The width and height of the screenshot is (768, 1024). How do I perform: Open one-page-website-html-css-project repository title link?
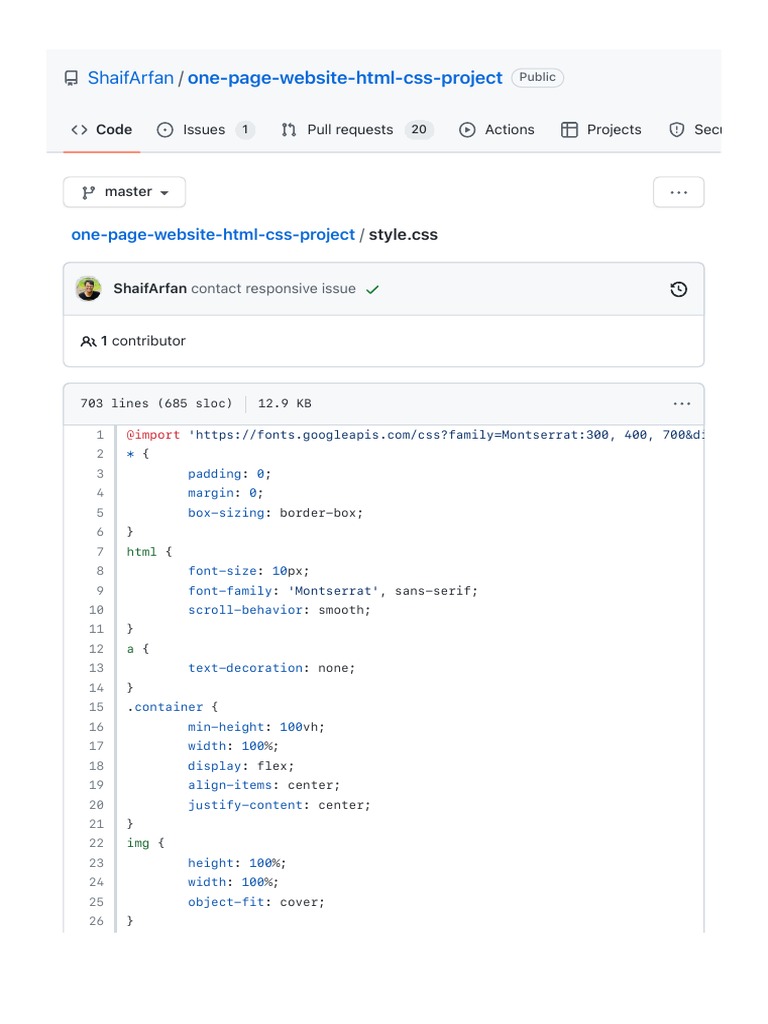coord(345,78)
